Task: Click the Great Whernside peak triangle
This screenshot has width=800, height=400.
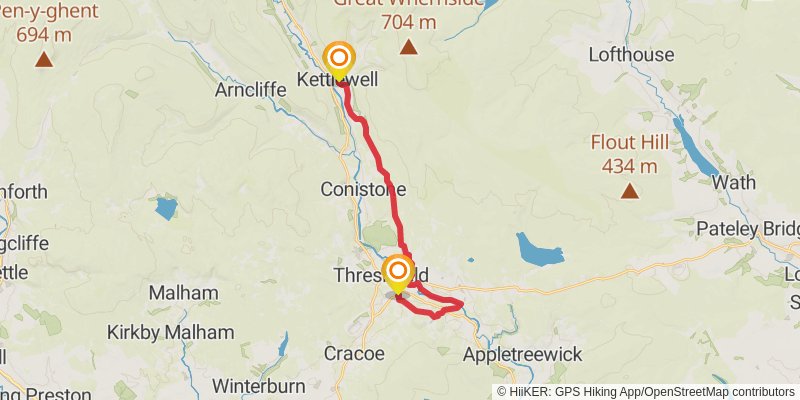Action: point(409,47)
